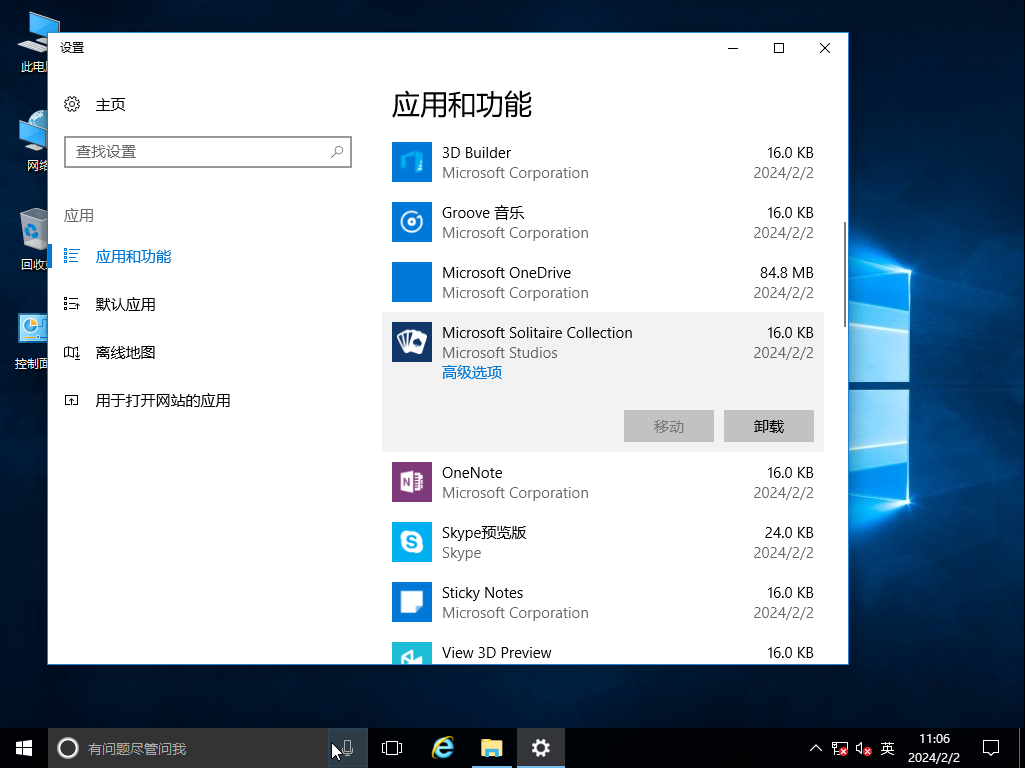This screenshot has width=1025, height=768.
Task: Click the magnifier icon in search box
Action: coord(337,152)
